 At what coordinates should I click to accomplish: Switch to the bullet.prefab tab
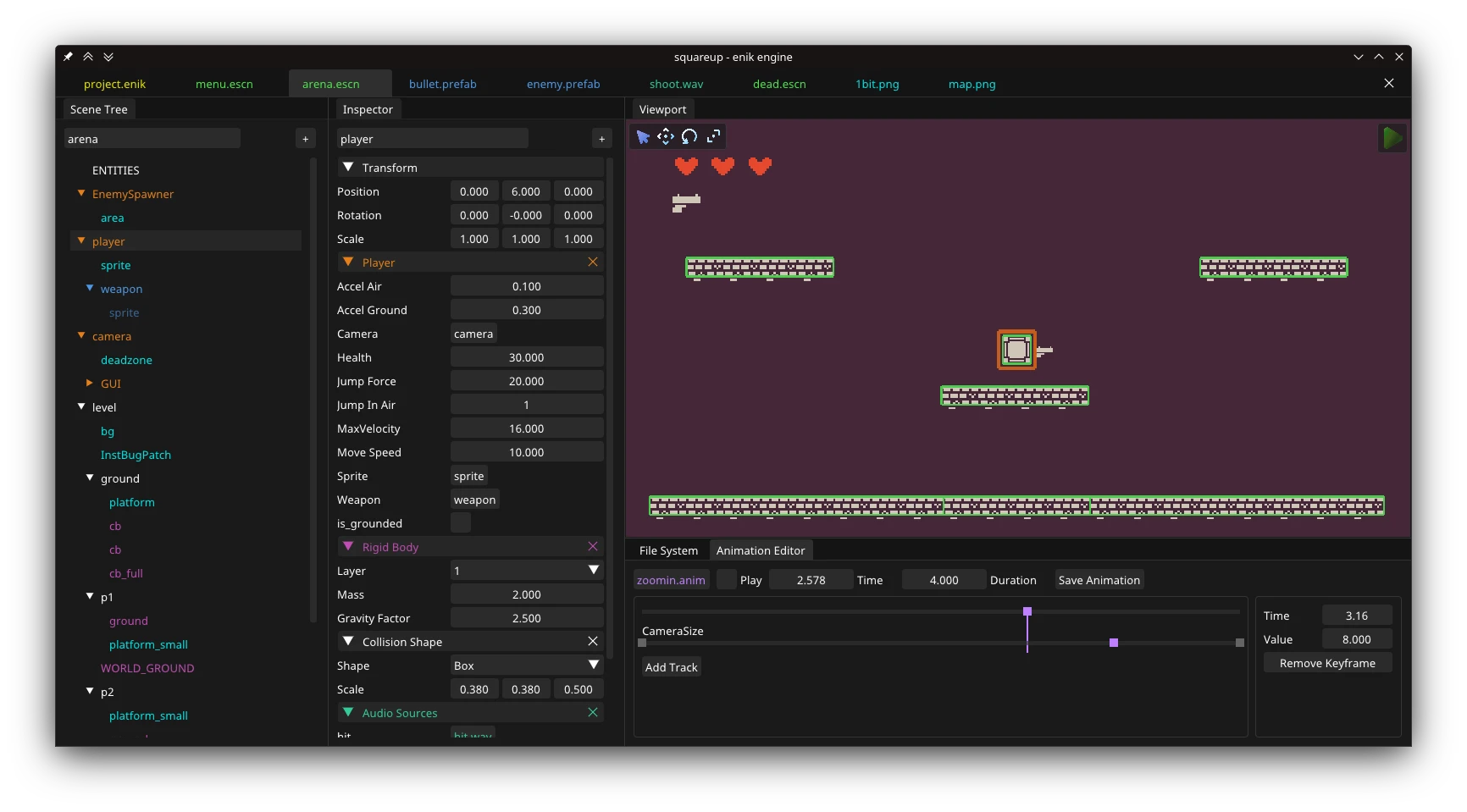tap(442, 84)
